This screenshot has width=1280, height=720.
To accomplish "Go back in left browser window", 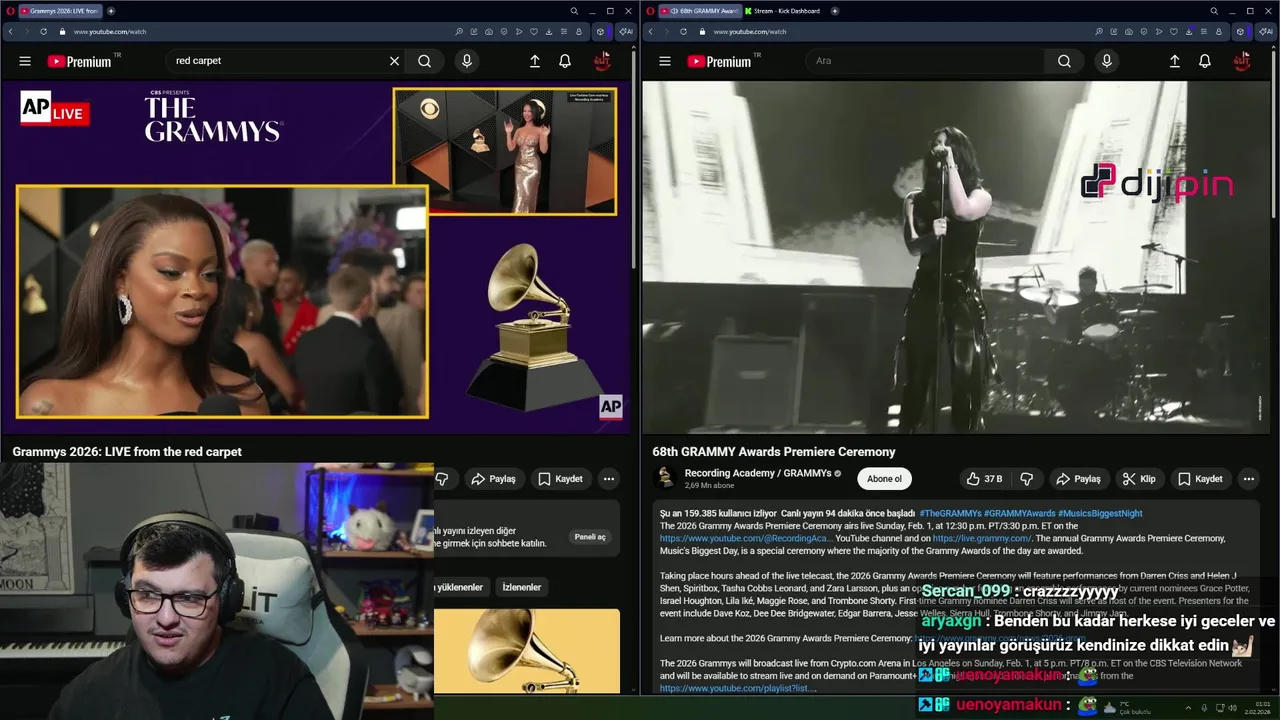I will tap(11, 31).
